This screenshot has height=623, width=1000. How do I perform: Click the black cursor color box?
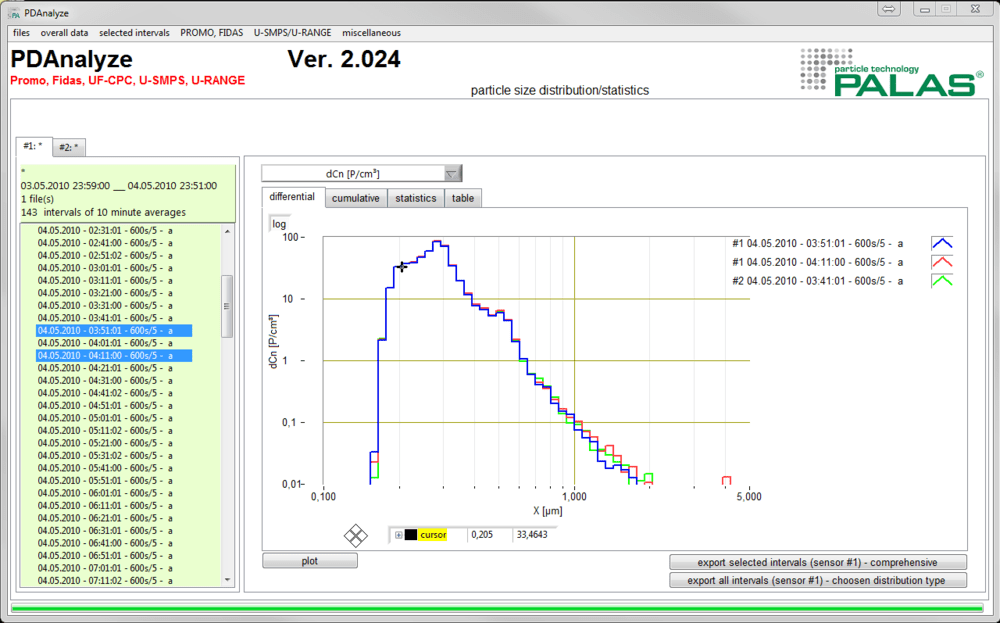(x=411, y=535)
